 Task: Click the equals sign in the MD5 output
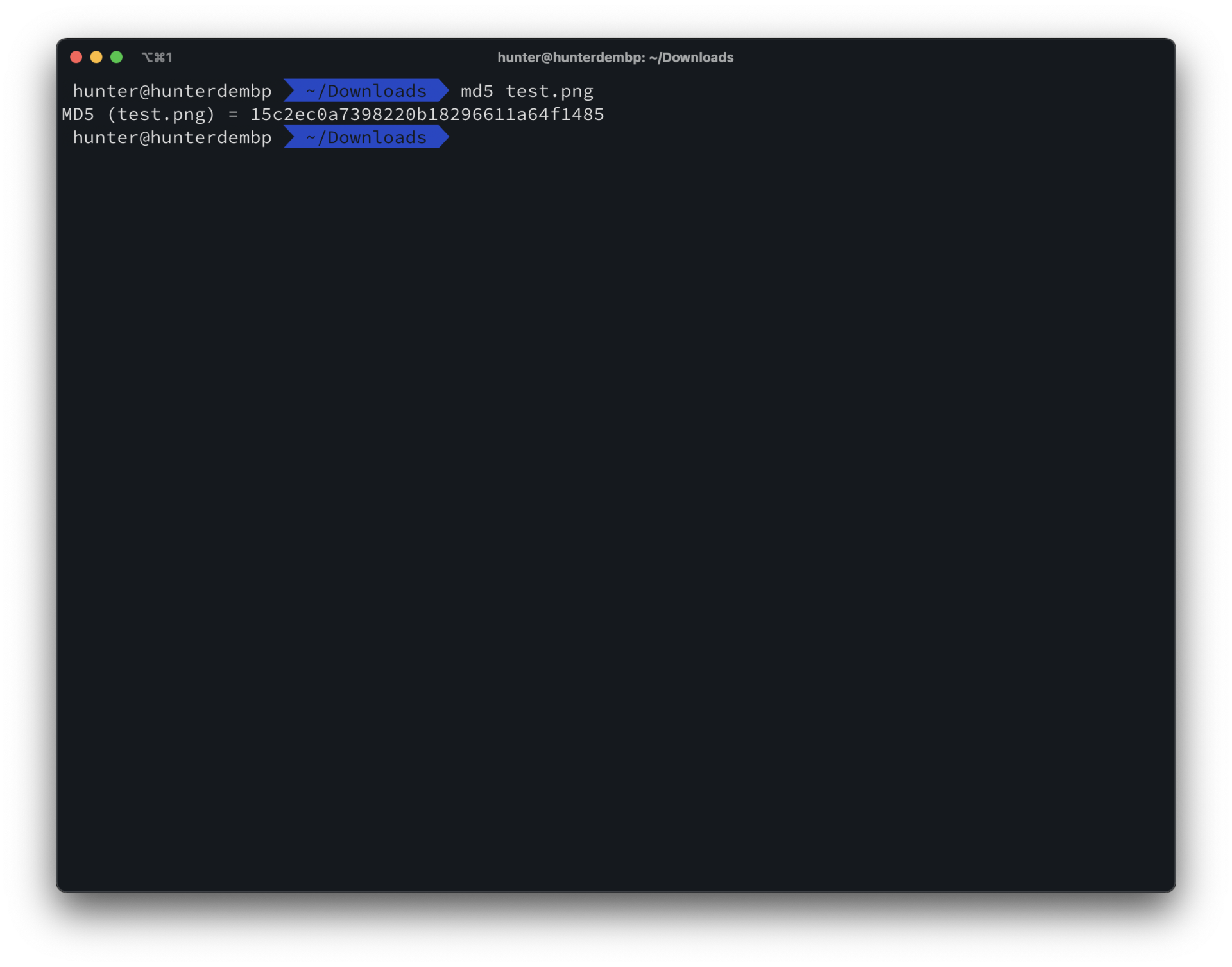point(233,114)
